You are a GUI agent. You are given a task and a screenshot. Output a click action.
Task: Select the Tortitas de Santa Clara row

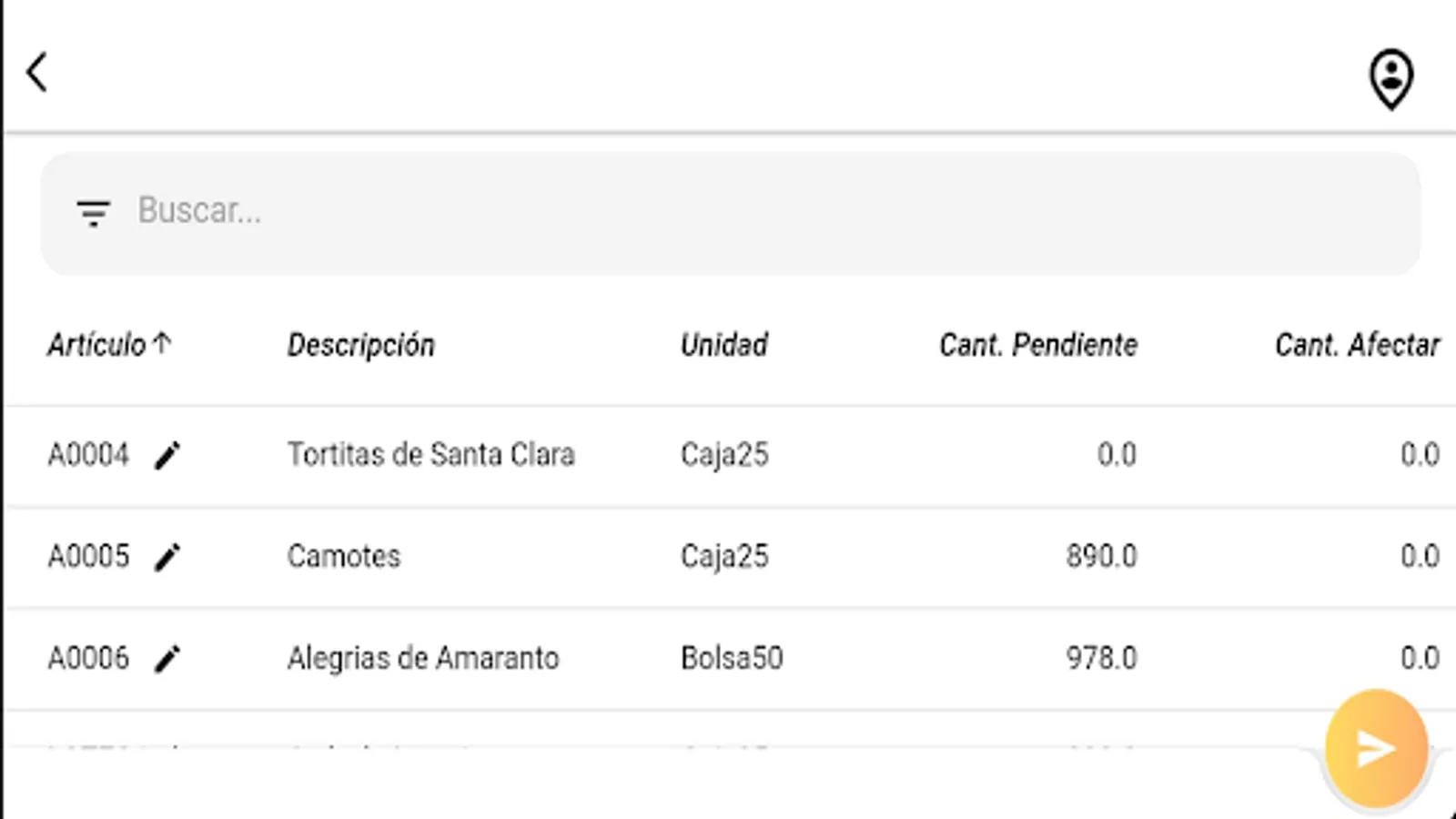(431, 454)
